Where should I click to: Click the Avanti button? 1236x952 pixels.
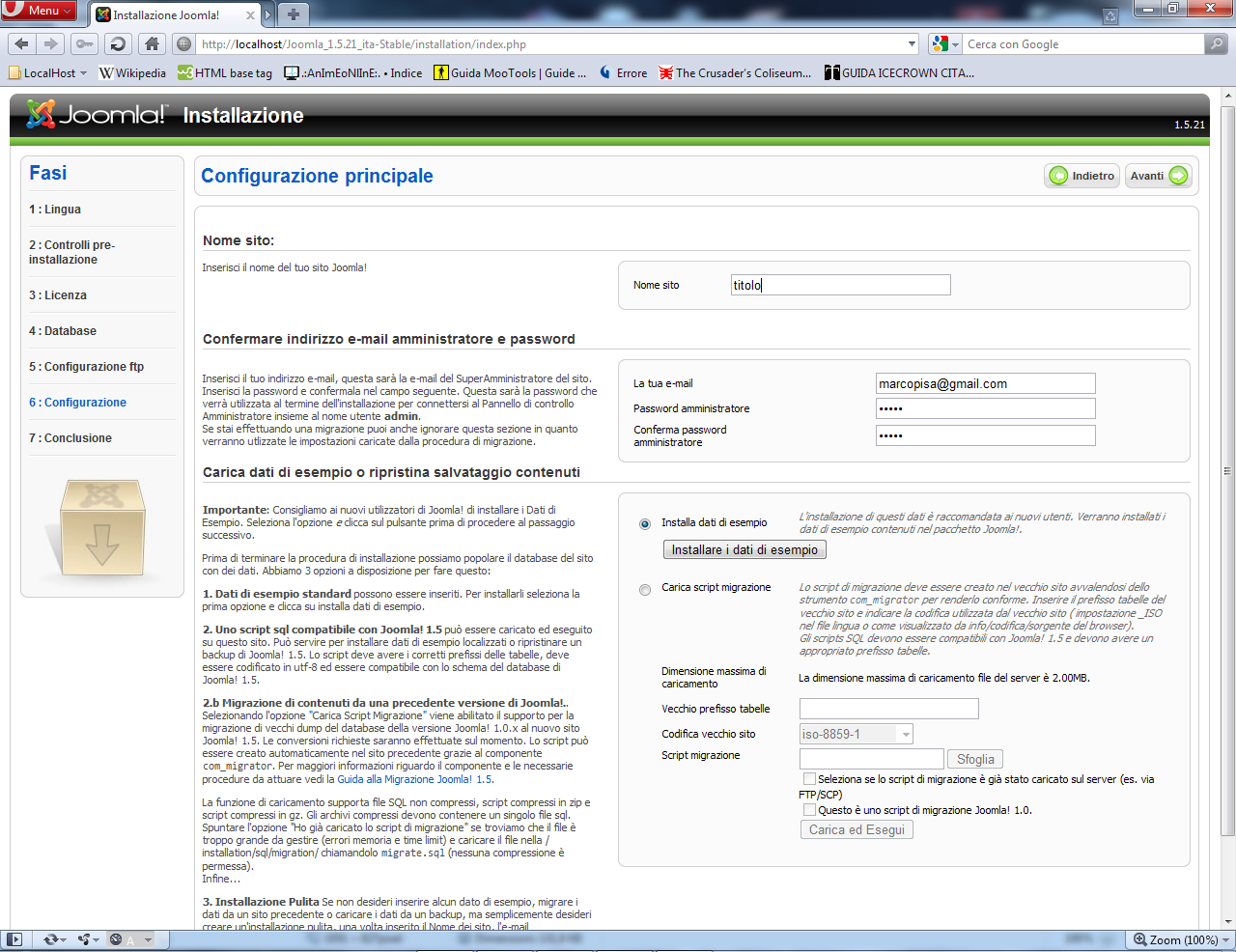click(1159, 176)
